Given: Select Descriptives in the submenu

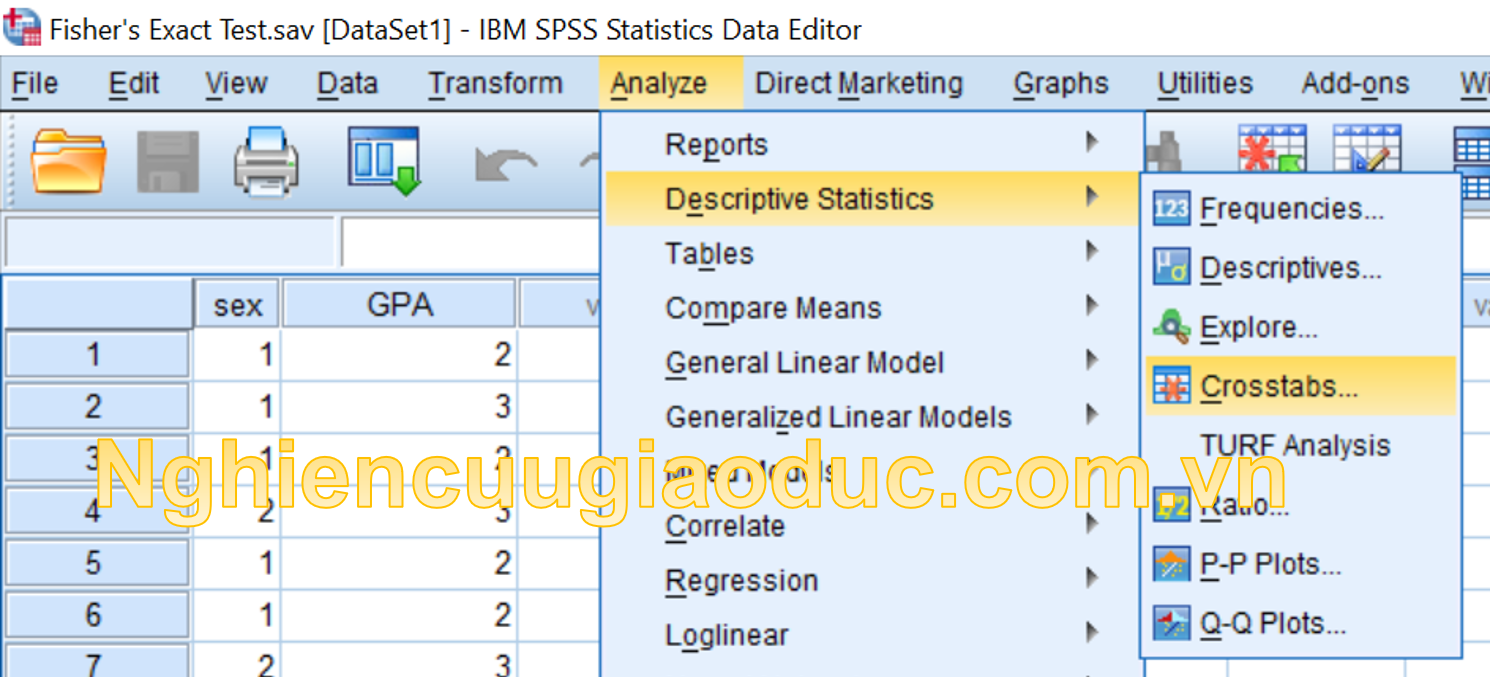Looking at the screenshot, I should pyautogui.click(x=1290, y=268).
